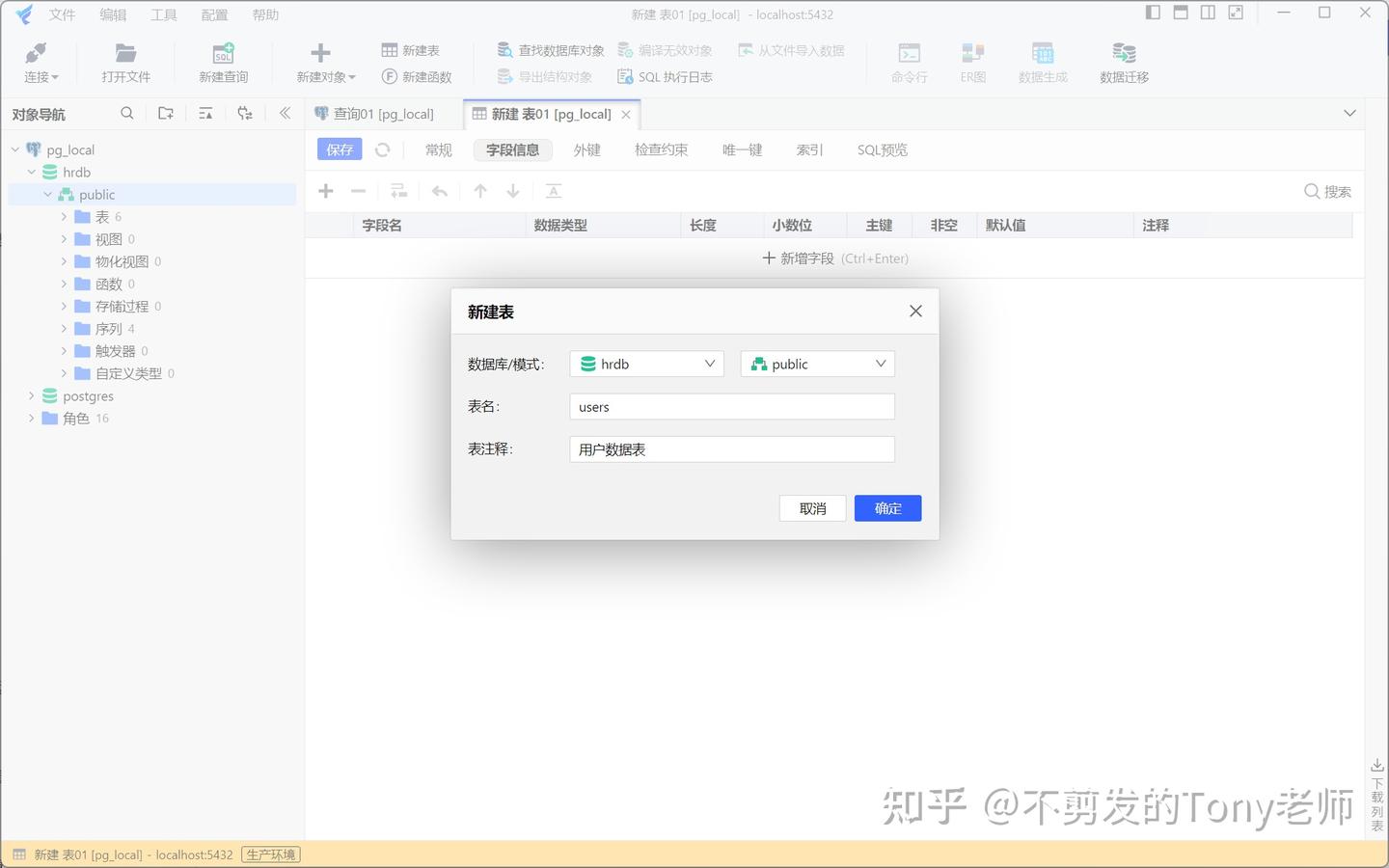Viewport: 1389px width, 868px height.
Task: Open the ER图 diagram tool
Action: pos(971,61)
